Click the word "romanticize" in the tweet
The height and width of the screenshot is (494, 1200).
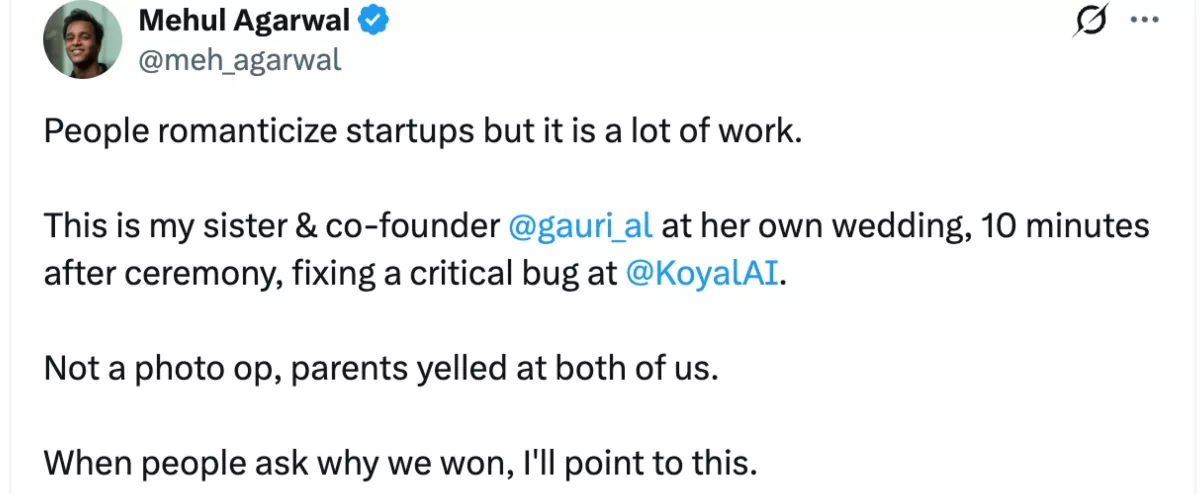coord(229,133)
